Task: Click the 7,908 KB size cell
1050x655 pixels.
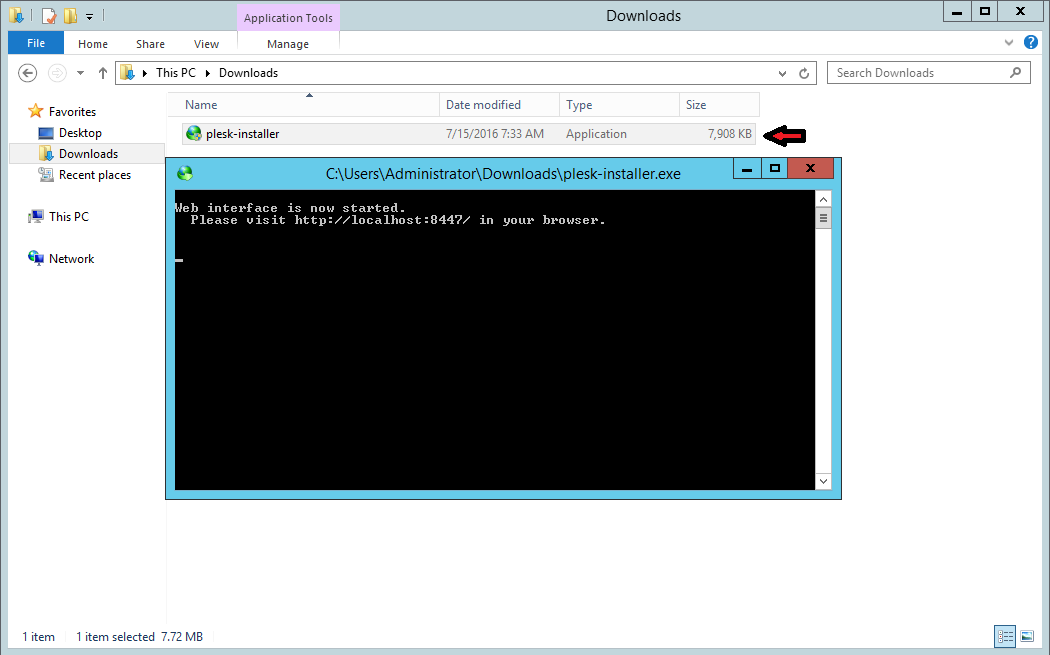Action: pos(729,134)
